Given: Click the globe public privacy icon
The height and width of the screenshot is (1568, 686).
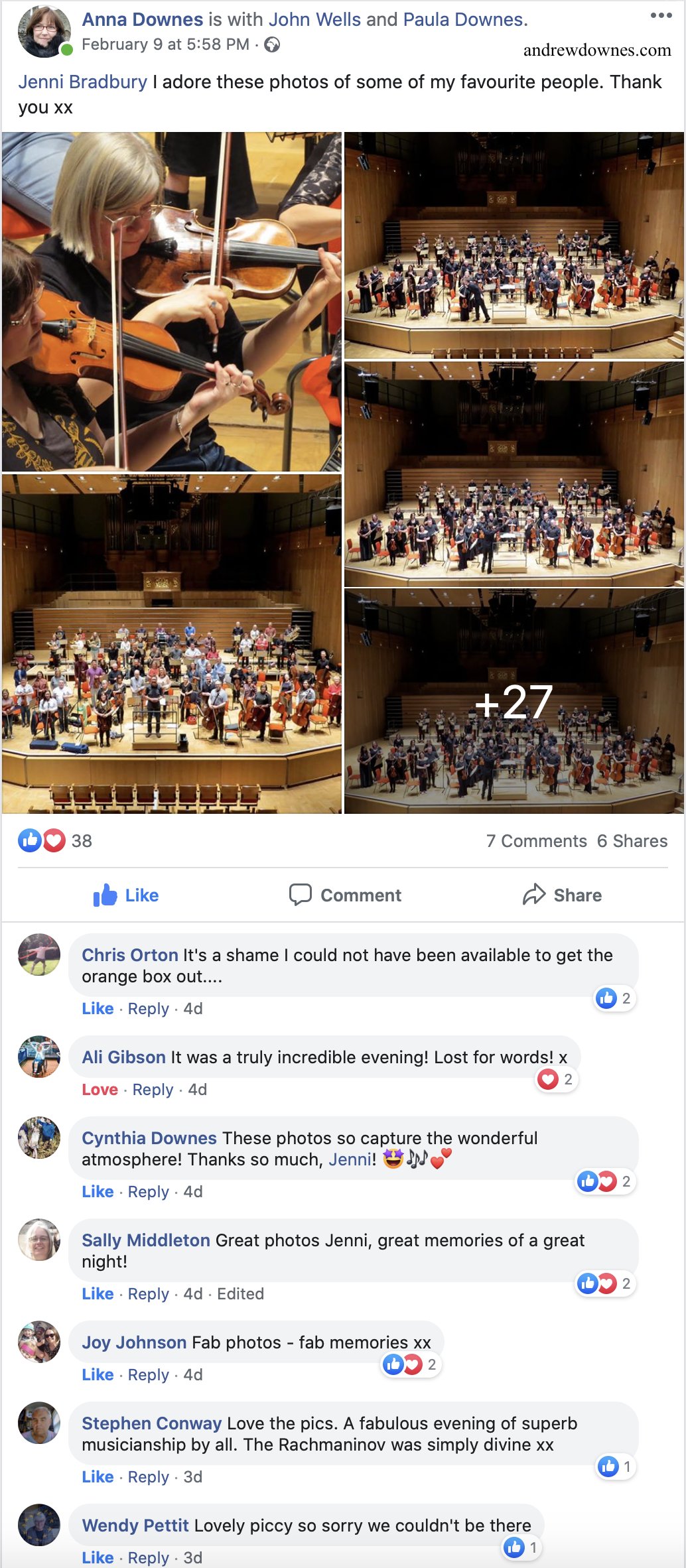Looking at the screenshot, I should pyautogui.click(x=272, y=44).
